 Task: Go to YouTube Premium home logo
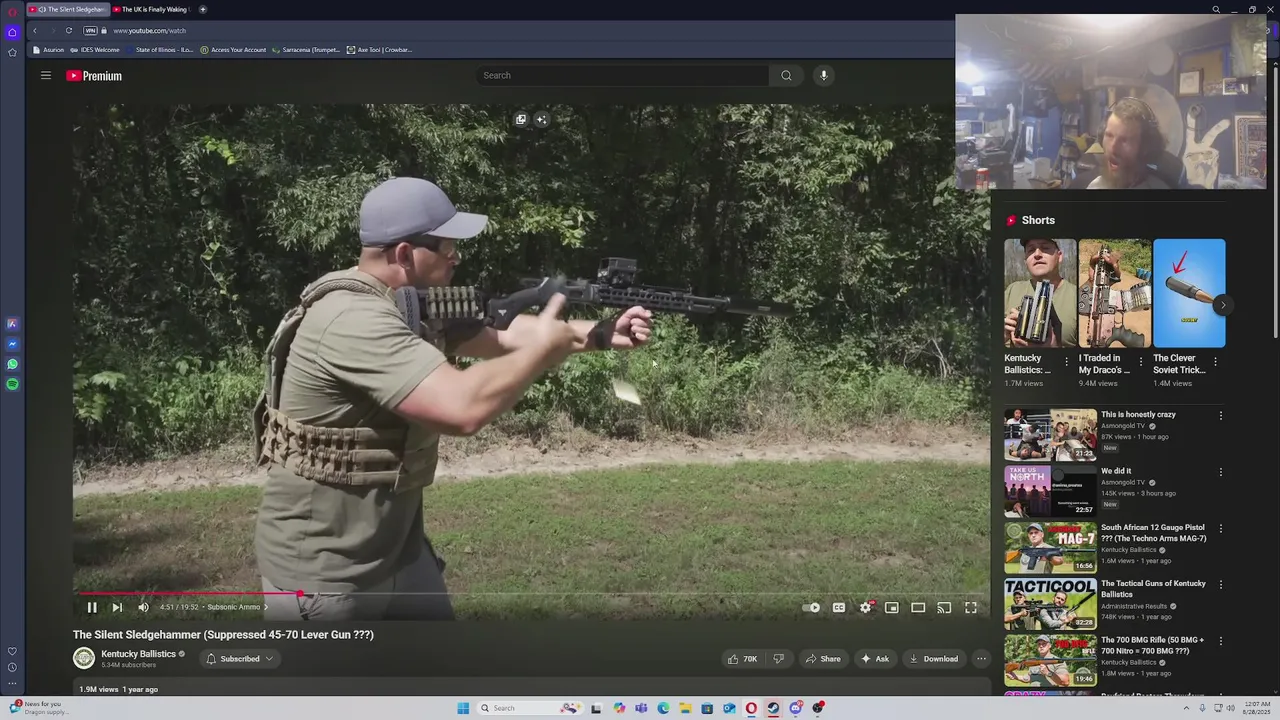click(94, 76)
